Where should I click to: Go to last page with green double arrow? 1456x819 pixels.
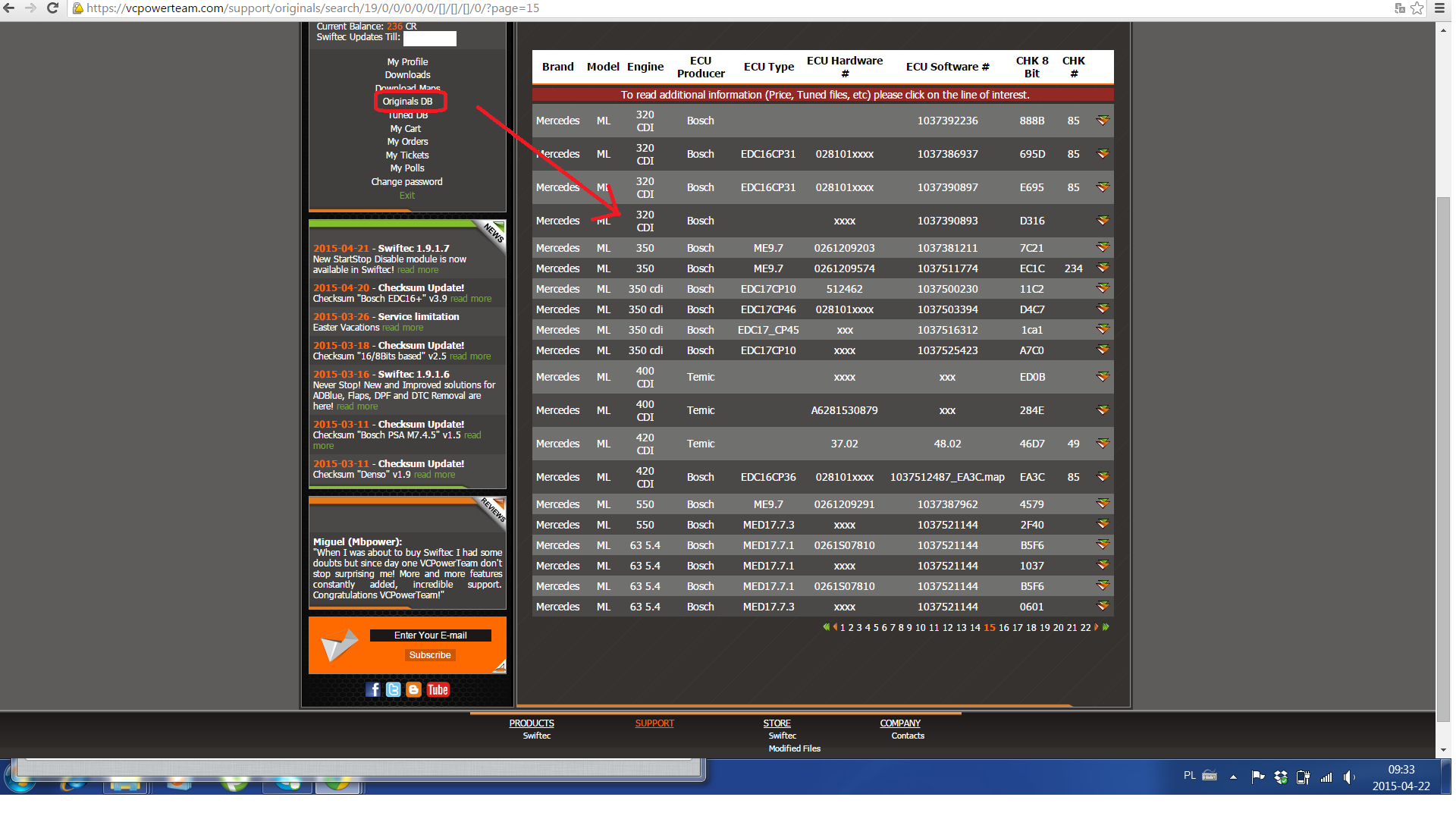[1106, 627]
